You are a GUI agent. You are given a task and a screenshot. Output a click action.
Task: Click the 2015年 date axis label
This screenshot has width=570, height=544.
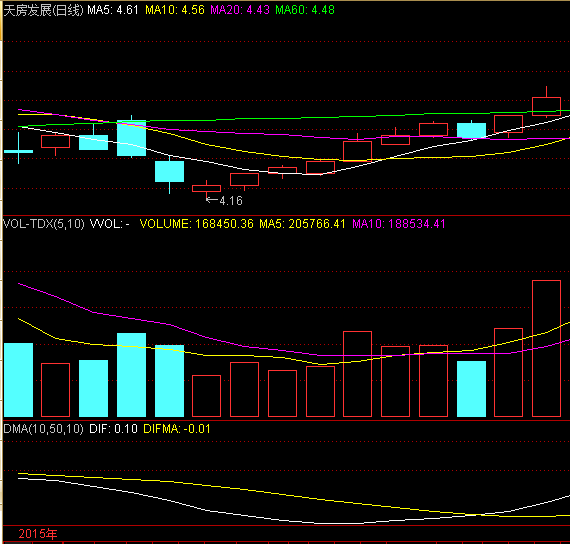tap(38, 534)
